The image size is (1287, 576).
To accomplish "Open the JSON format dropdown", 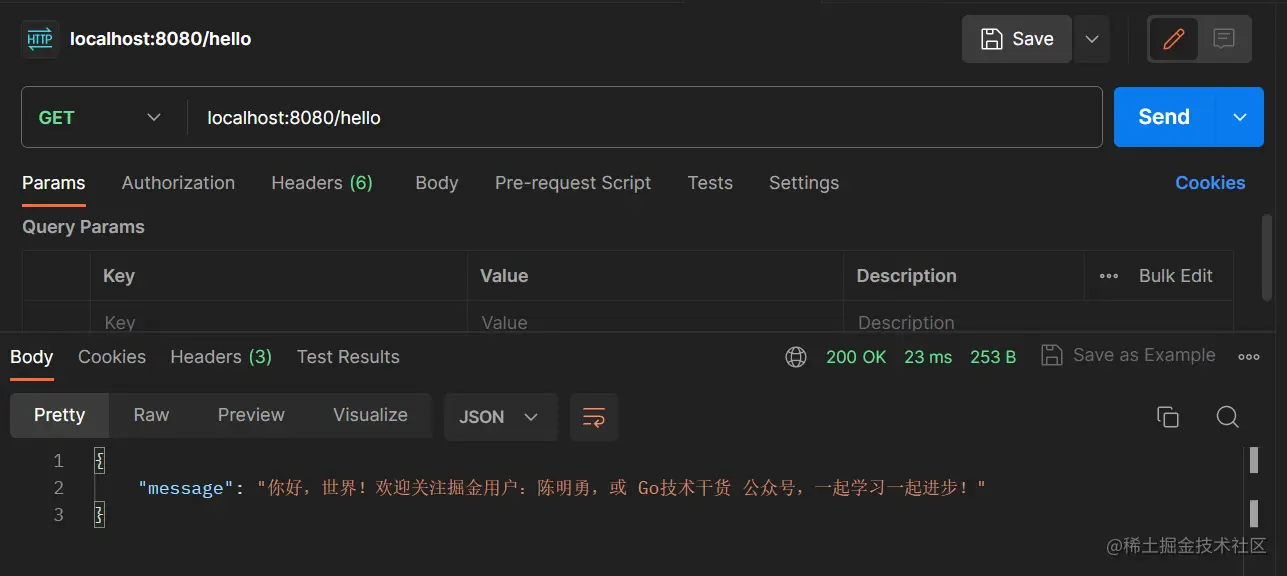I will (499, 417).
